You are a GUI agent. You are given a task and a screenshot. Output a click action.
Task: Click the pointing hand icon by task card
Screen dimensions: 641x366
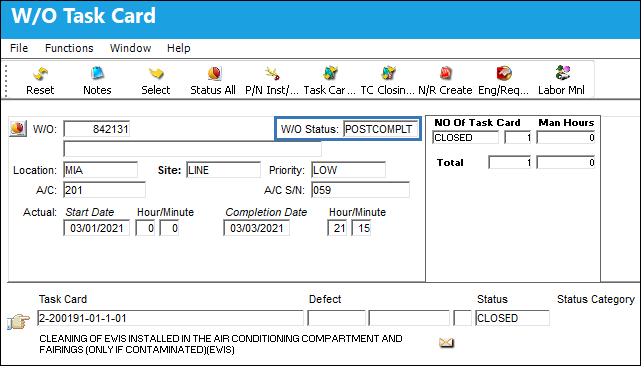[x=19, y=321]
